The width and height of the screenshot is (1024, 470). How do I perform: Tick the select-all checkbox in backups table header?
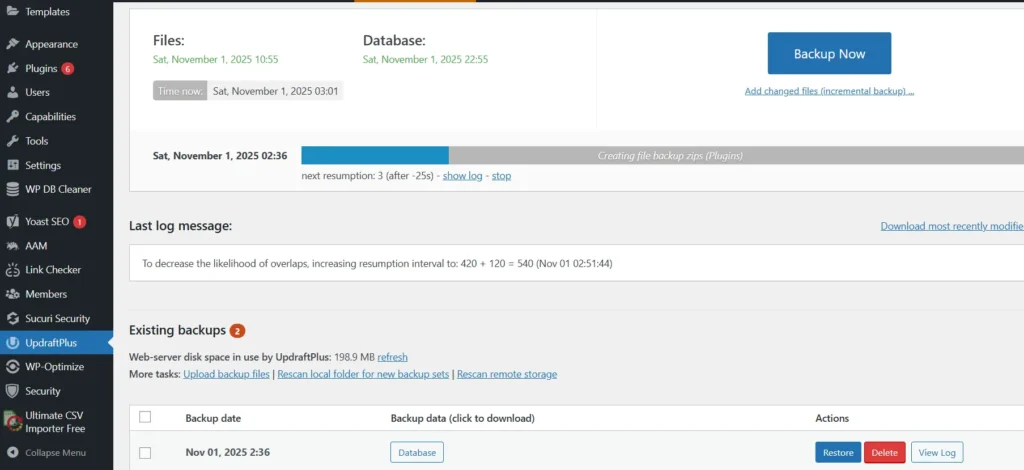[x=145, y=417]
